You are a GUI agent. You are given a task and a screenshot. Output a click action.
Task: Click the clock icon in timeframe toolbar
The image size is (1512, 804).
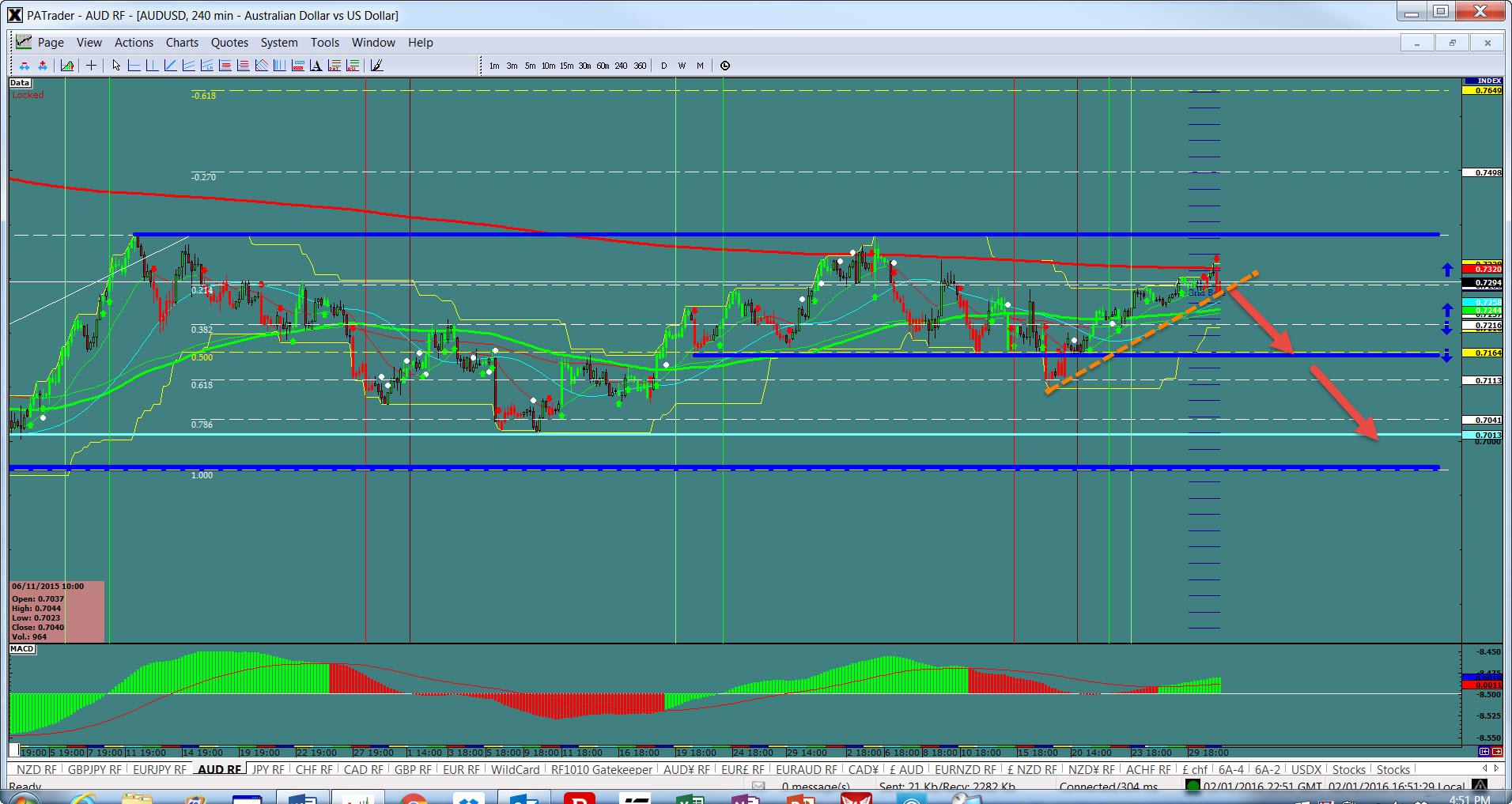[724, 66]
